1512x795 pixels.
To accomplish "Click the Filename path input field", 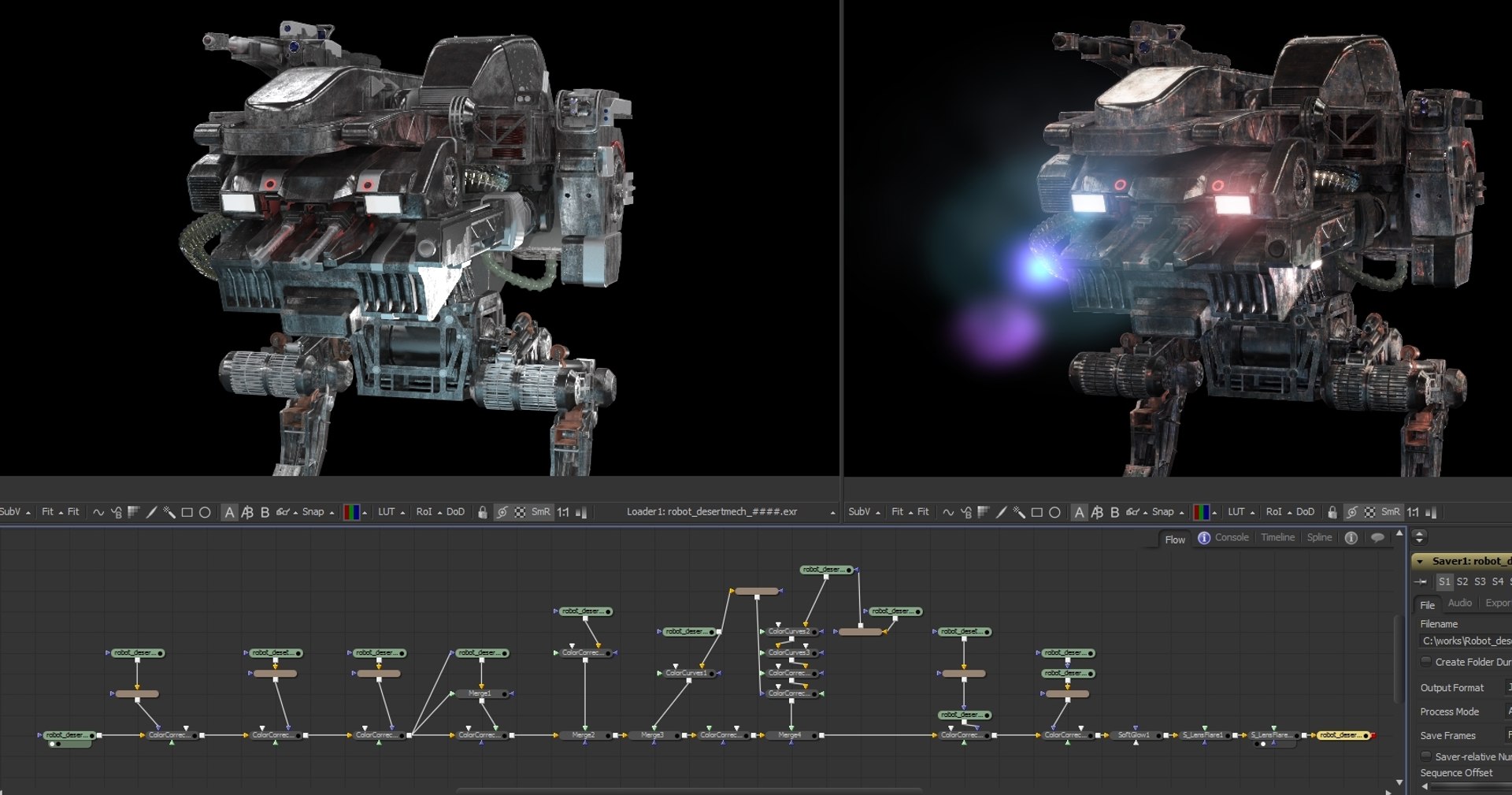I will [x=1465, y=641].
